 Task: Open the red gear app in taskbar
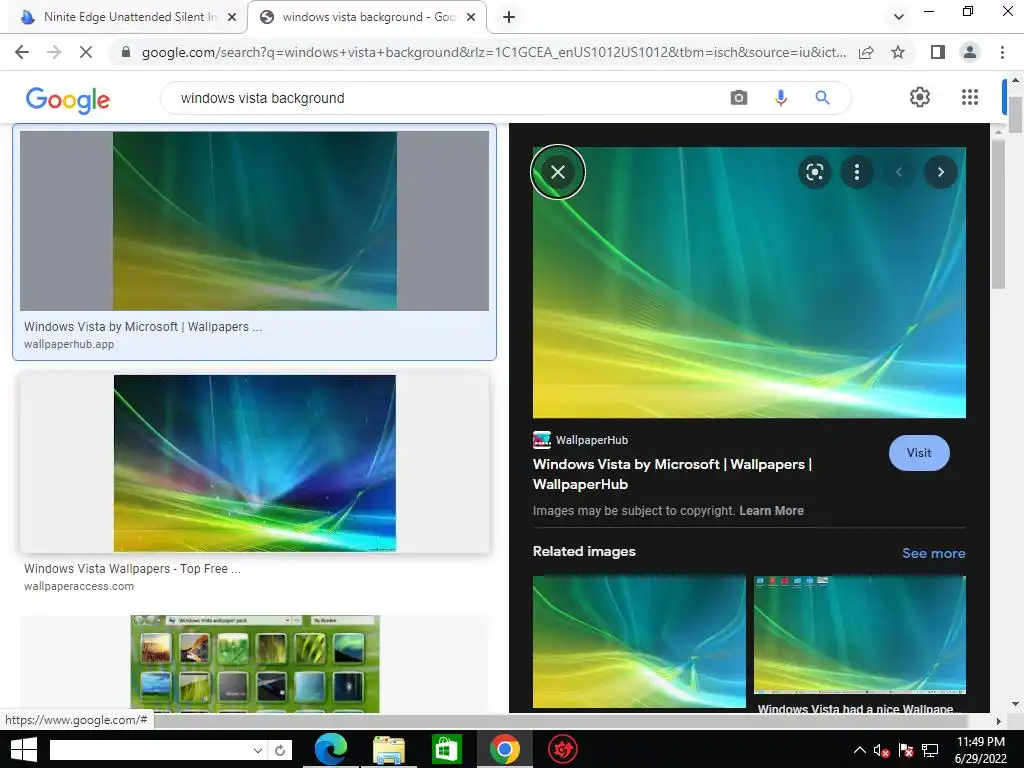tap(562, 749)
